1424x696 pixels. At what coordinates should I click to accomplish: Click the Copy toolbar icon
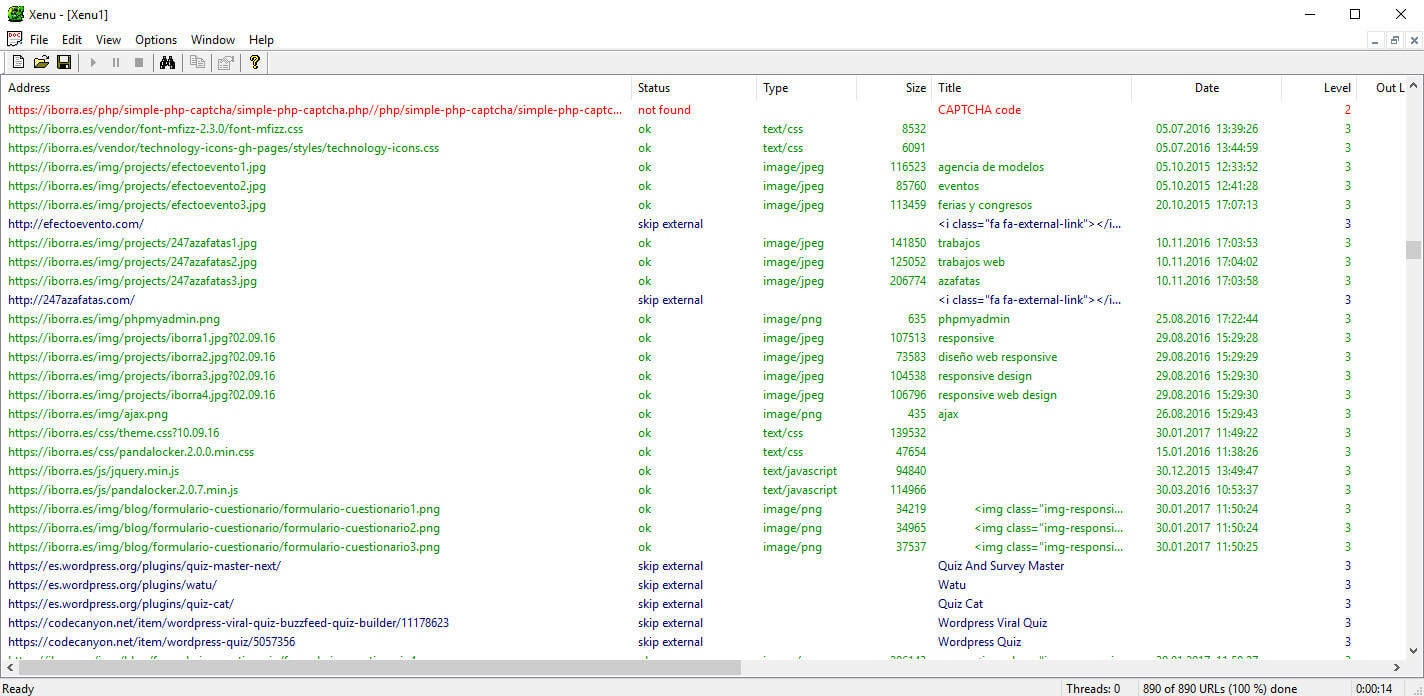pyautogui.click(x=198, y=62)
